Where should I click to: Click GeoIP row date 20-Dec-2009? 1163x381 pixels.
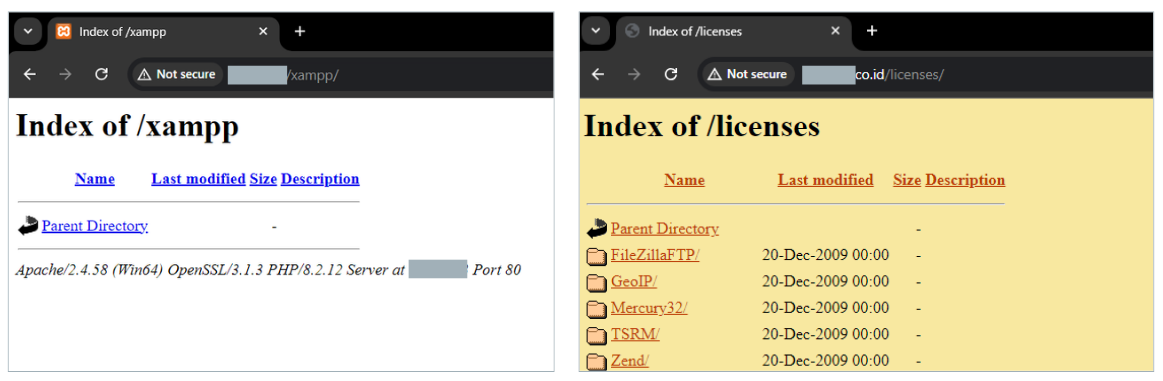826,282
